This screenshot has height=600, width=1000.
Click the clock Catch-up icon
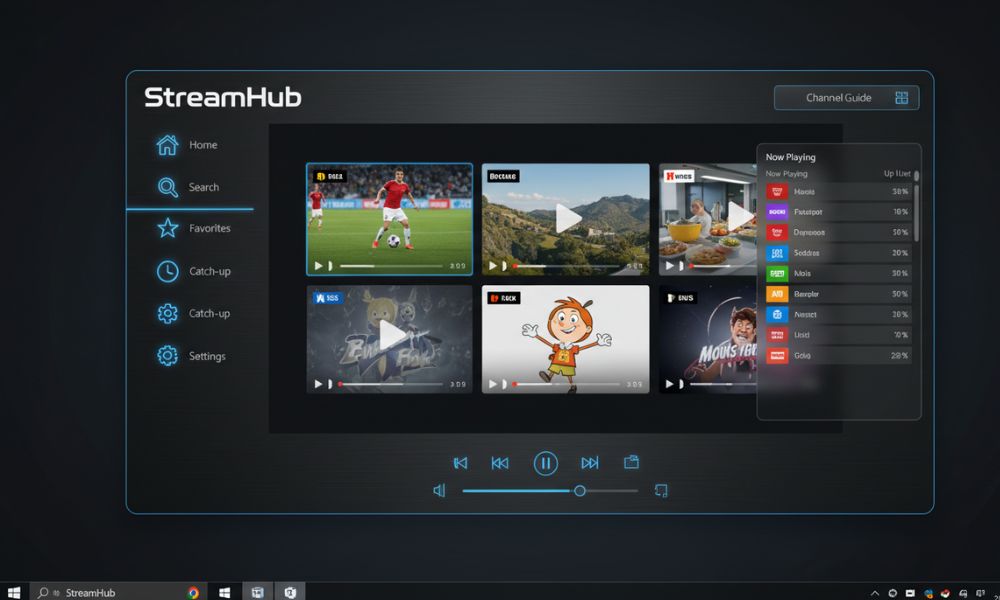pos(167,271)
